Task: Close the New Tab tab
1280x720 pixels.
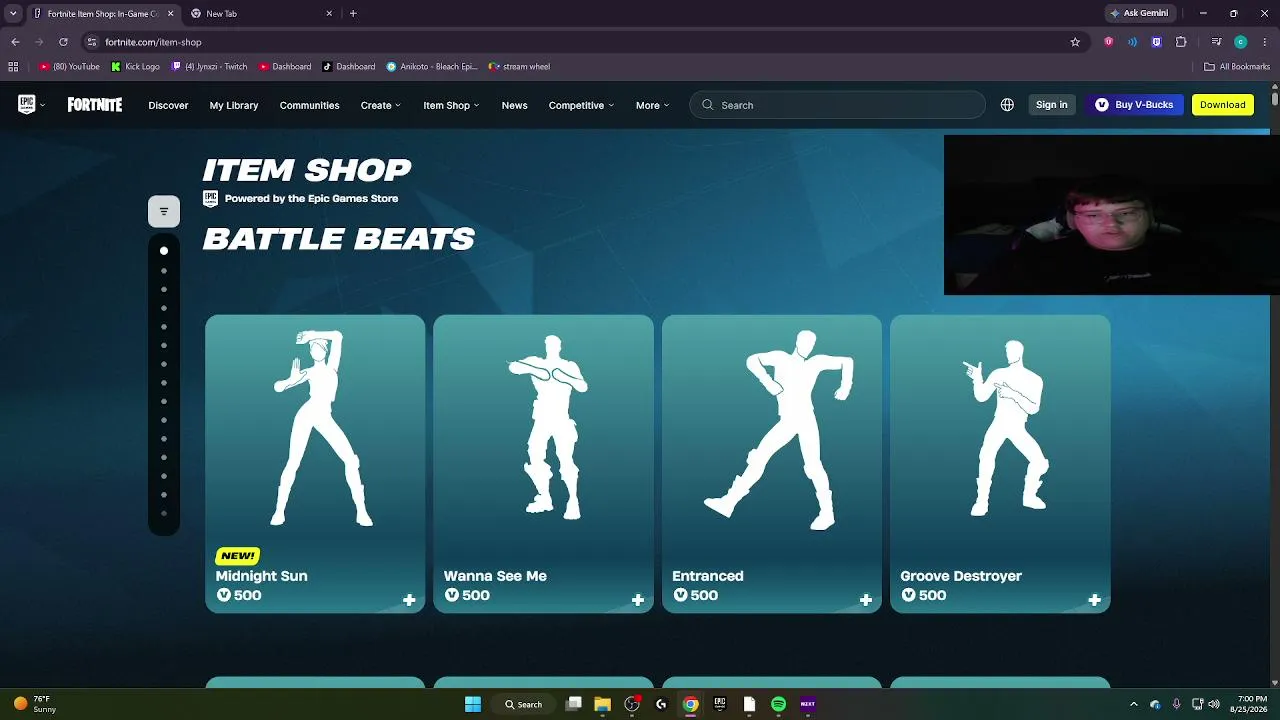Action: pyautogui.click(x=329, y=14)
